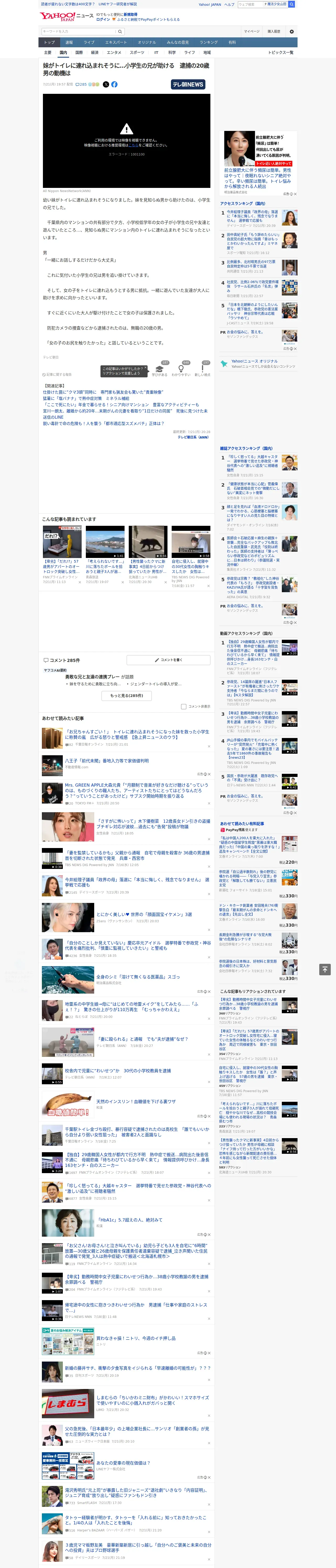The height and width of the screenshot is (1568, 336).
Task: Click the pencil コメントを書く button
Action: [x=168, y=660]
